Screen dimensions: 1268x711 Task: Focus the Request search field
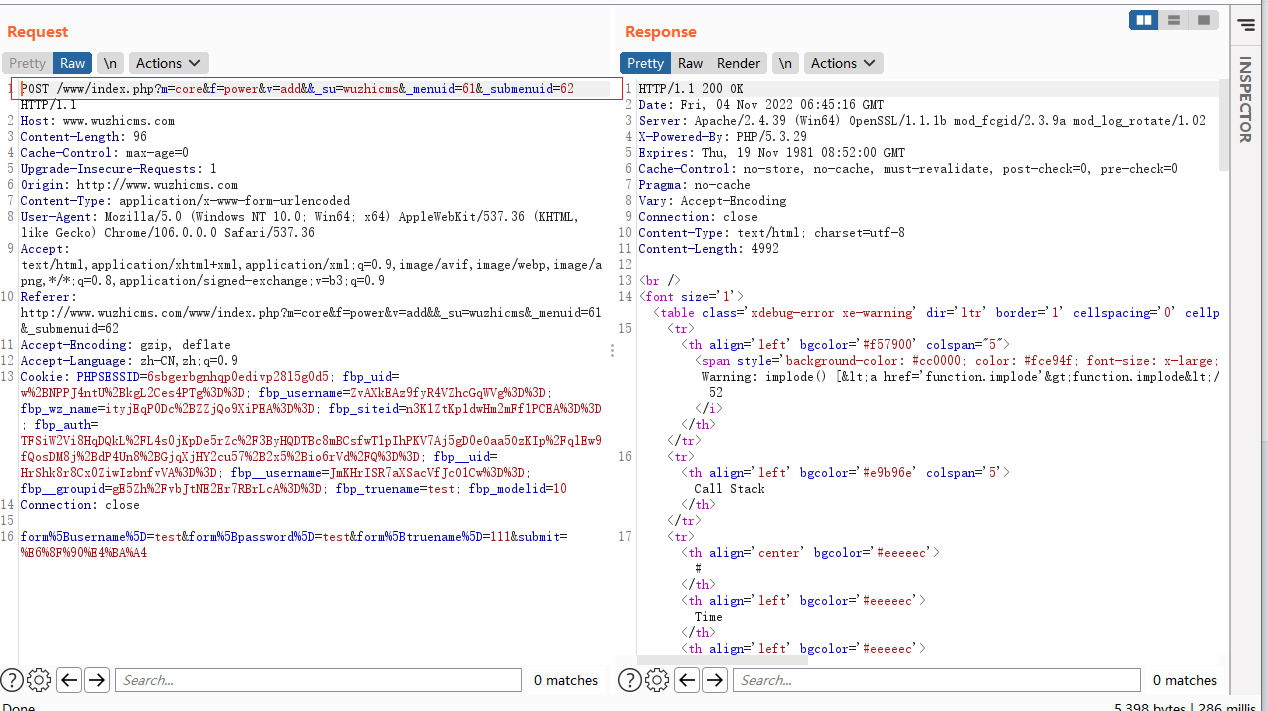[x=318, y=680]
